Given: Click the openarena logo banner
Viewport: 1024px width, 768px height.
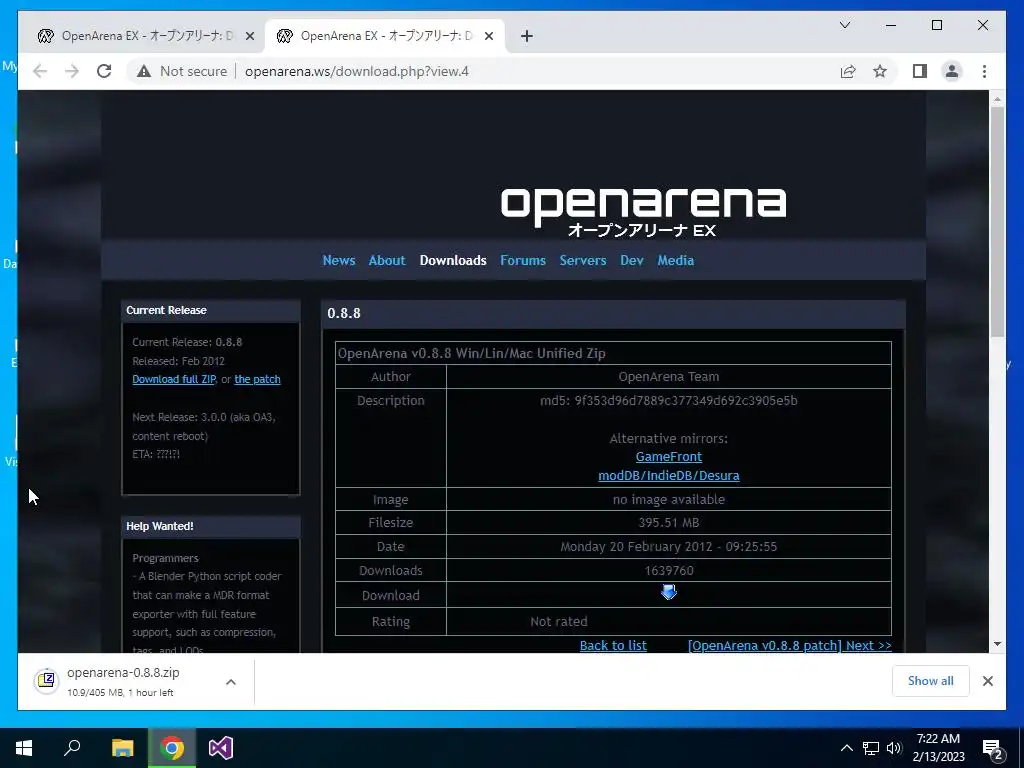Looking at the screenshot, I should pos(643,211).
